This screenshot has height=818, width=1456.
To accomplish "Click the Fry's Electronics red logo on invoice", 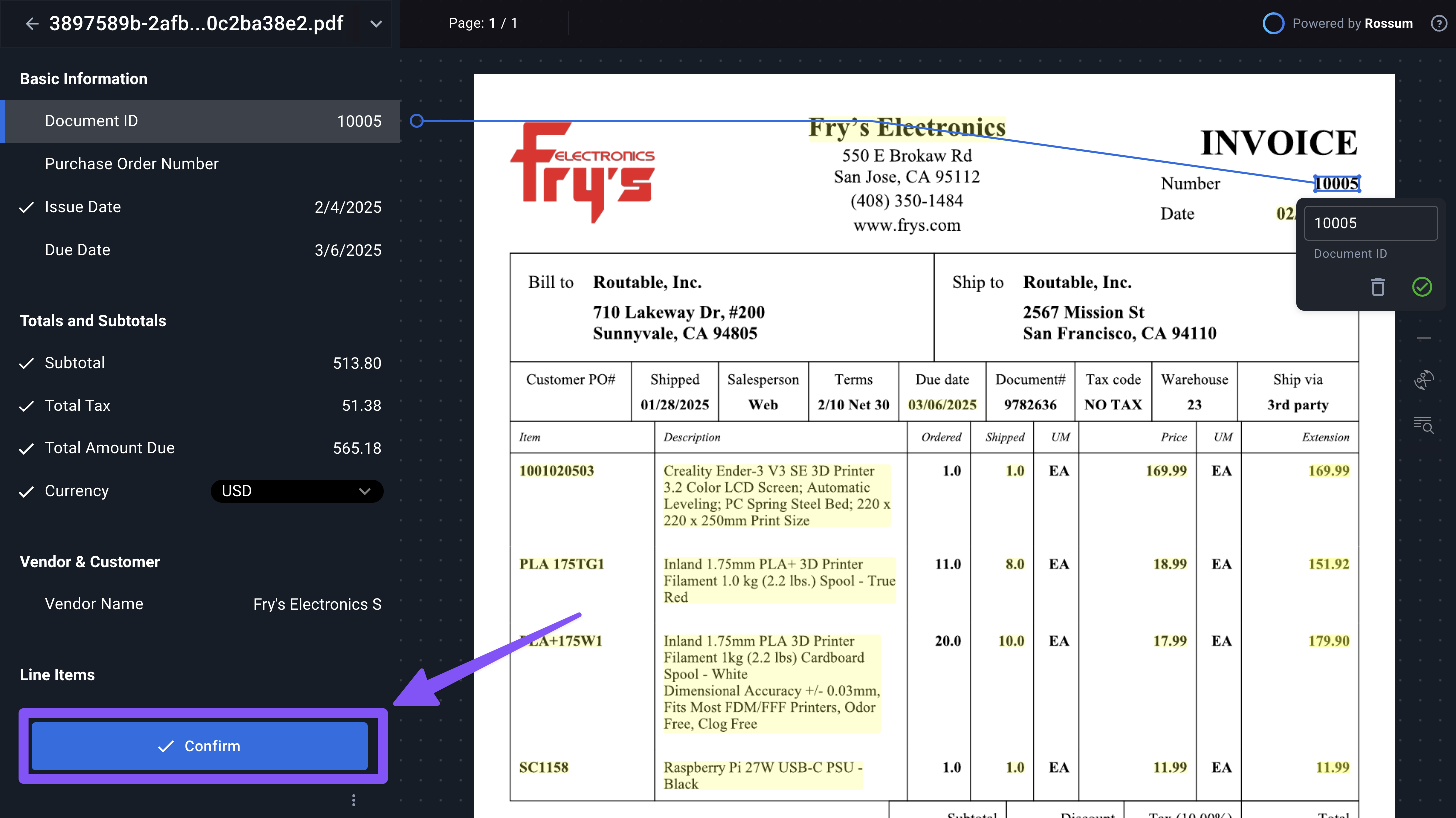I will 582,172.
